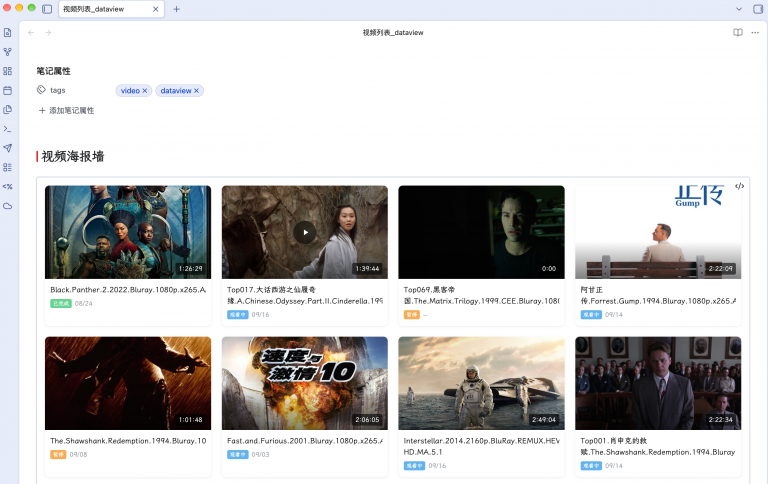Click the 观看中 badge on Interstellar card
Screen dimensions: 768x484
414,465
